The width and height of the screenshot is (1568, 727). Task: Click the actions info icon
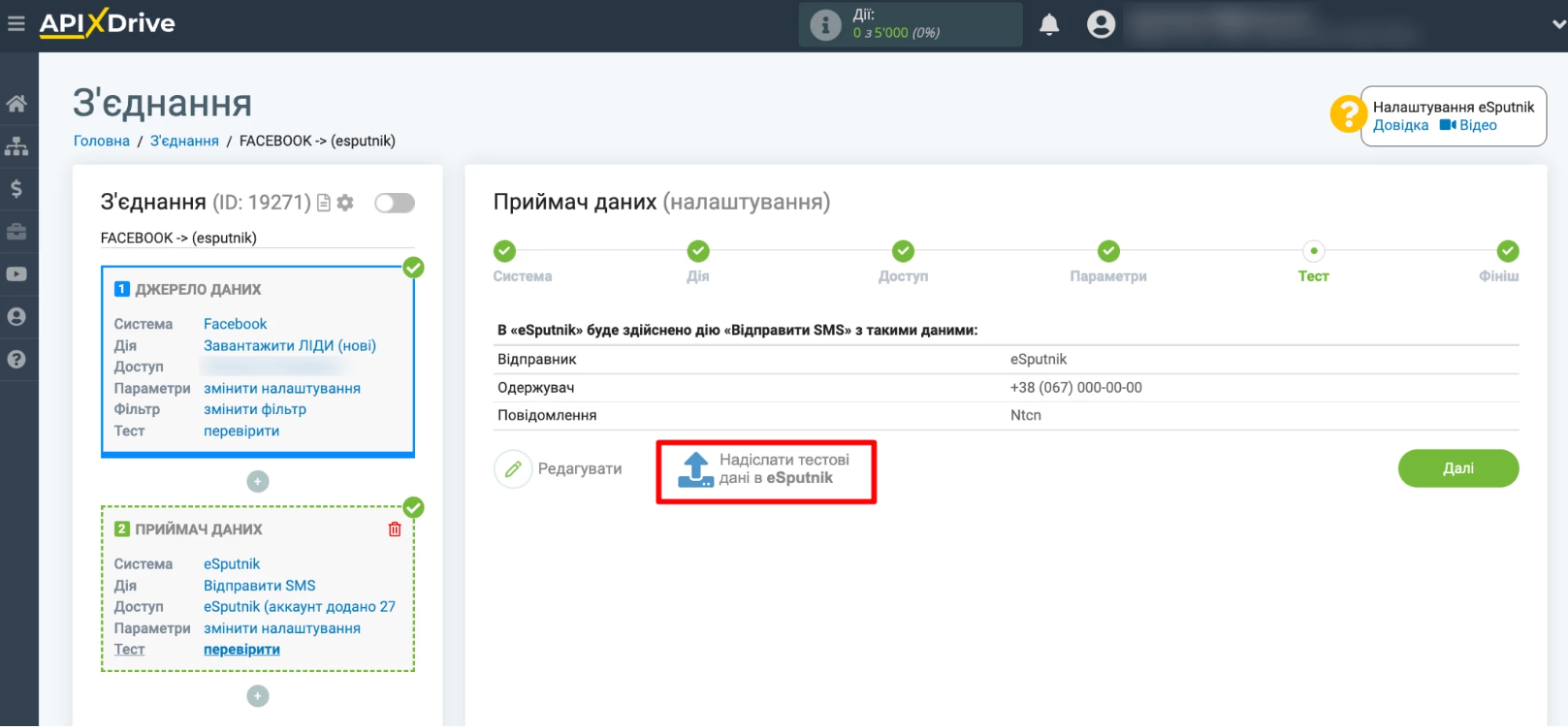click(x=824, y=24)
